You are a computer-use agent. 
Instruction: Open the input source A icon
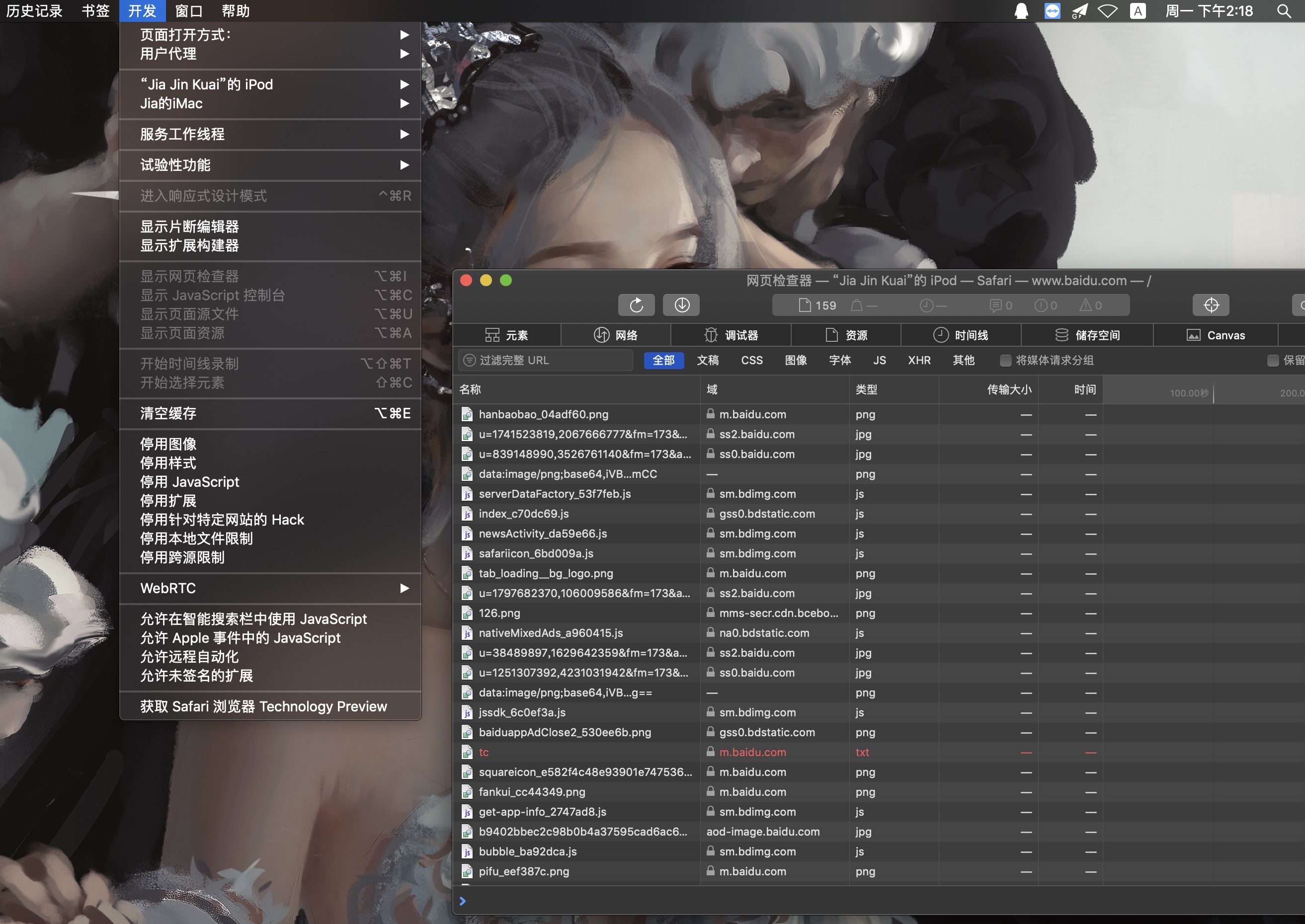[1138, 11]
